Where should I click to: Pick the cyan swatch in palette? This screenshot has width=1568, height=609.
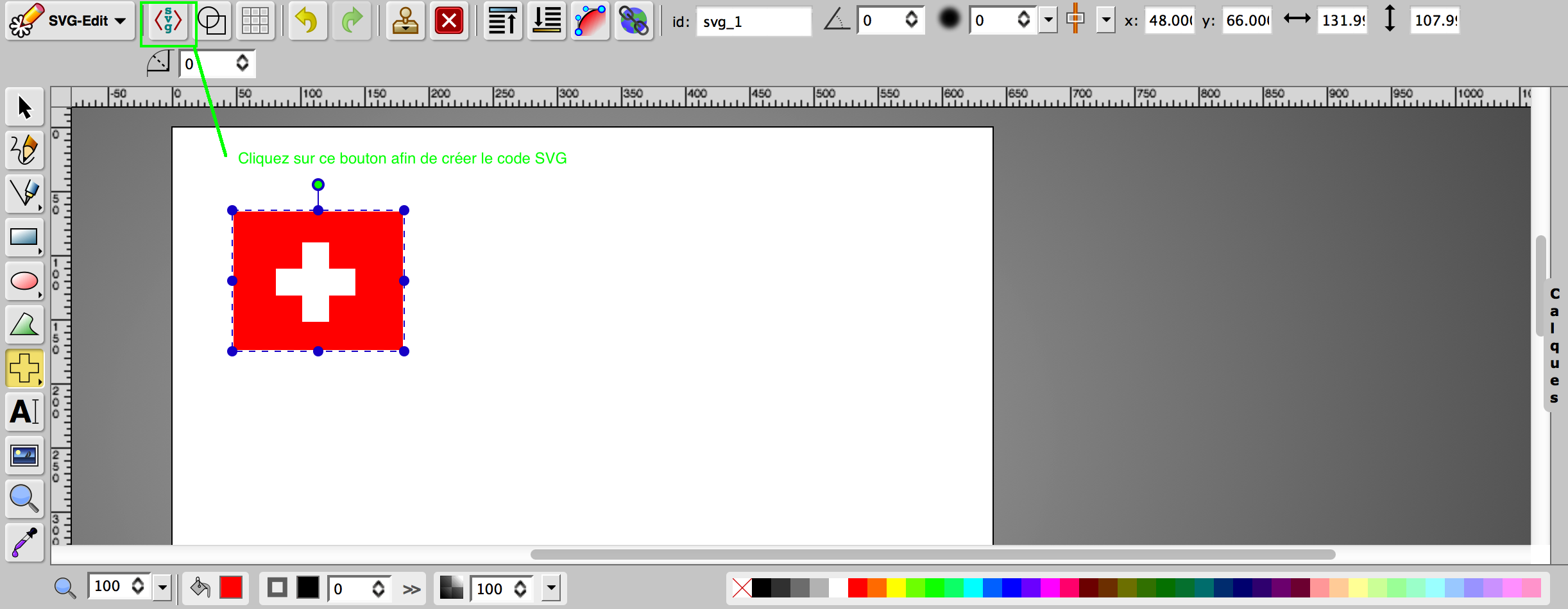pyautogui.click(x=973, y=588)
